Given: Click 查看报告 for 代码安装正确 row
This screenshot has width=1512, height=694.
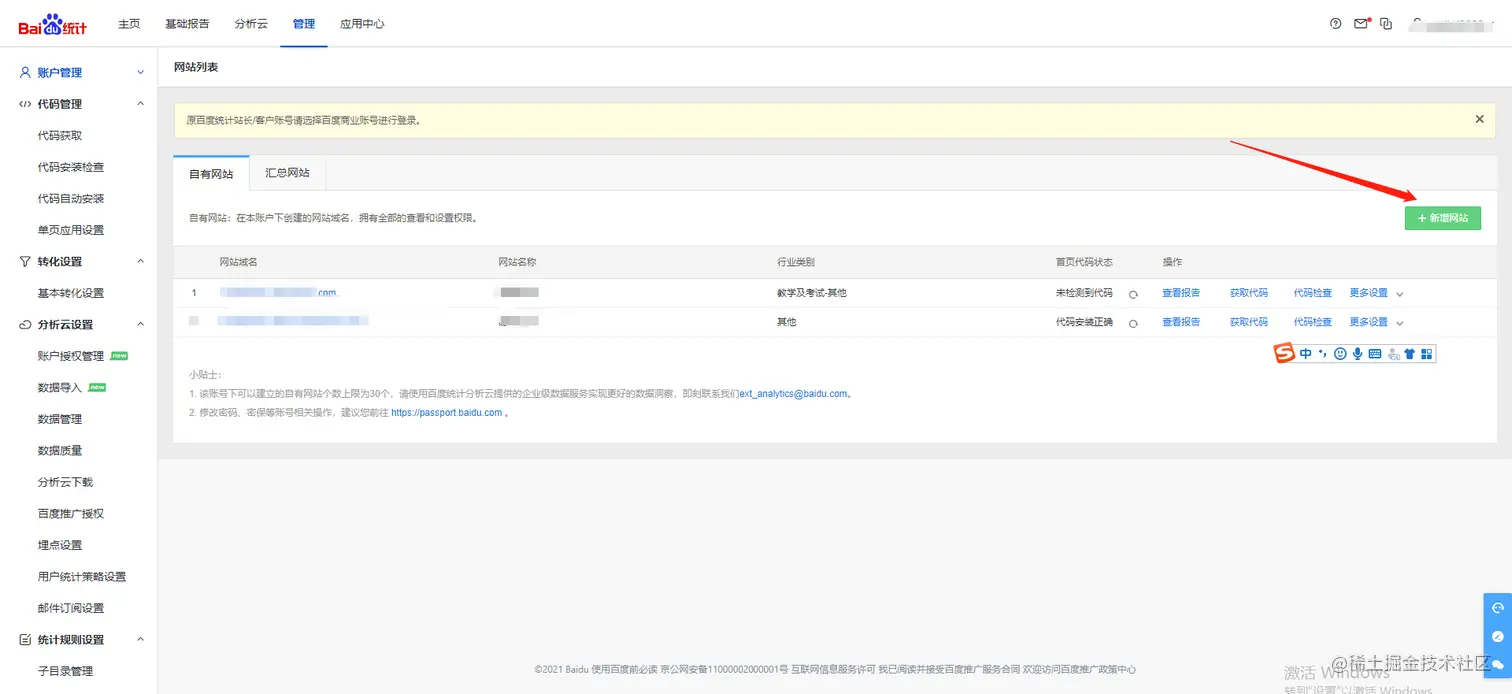Looking at the screenshot, I should (1181, 322).
